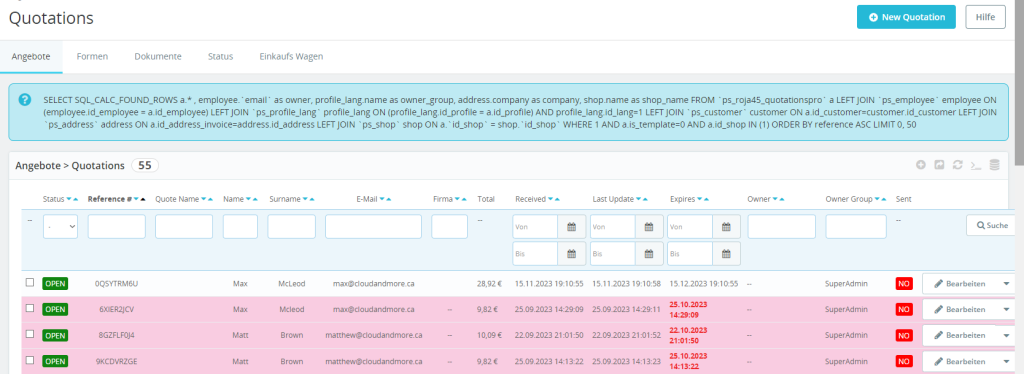Refresh the quotations list icon
Viewport: 1024px width, 374px height.
(957, 165)
